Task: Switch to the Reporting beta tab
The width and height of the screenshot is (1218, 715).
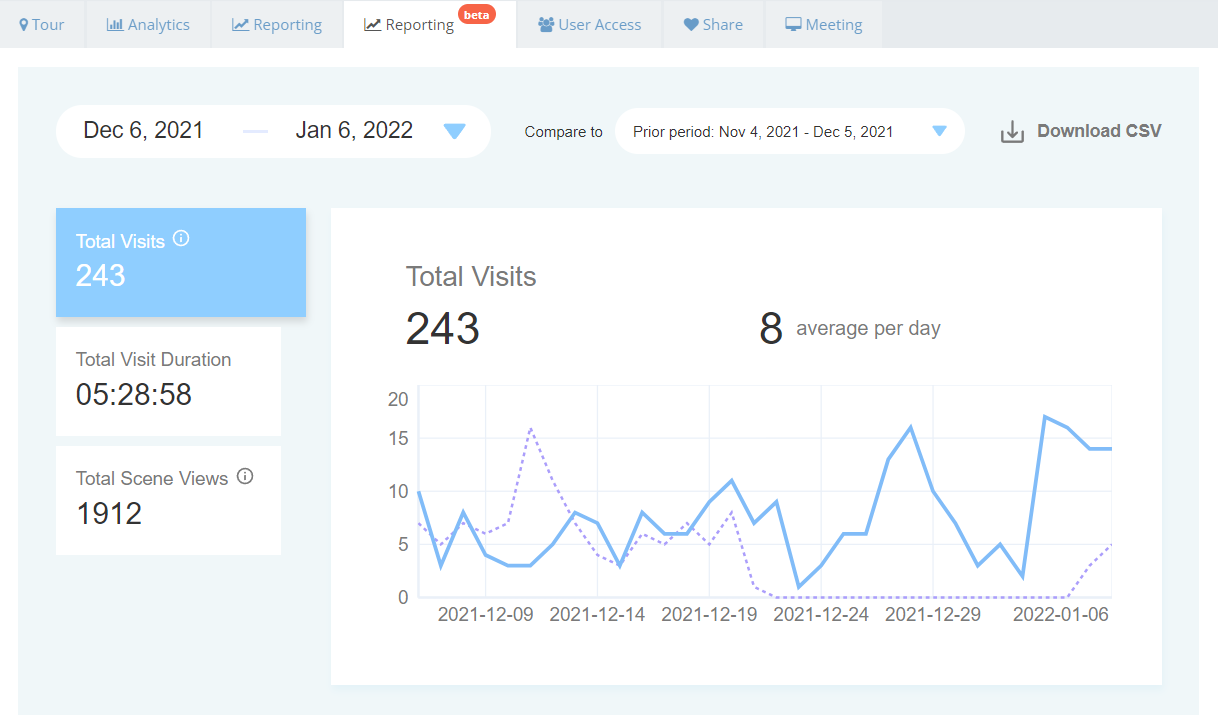Action: point(418,25)
